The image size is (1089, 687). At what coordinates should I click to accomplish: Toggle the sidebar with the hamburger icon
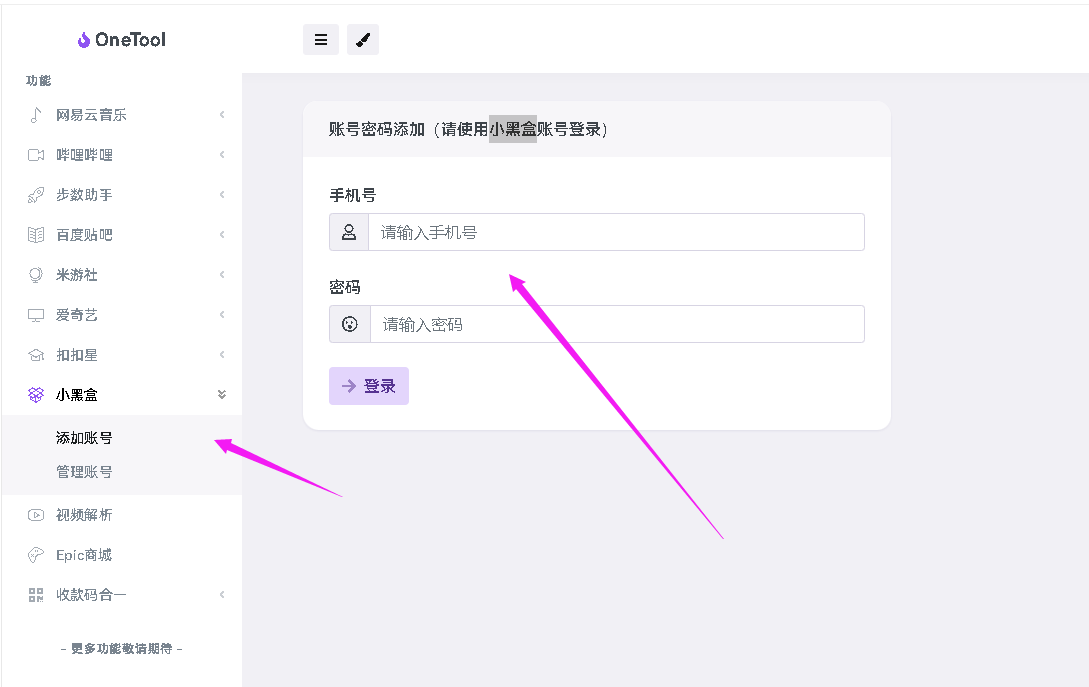click(x=321, y=40)
